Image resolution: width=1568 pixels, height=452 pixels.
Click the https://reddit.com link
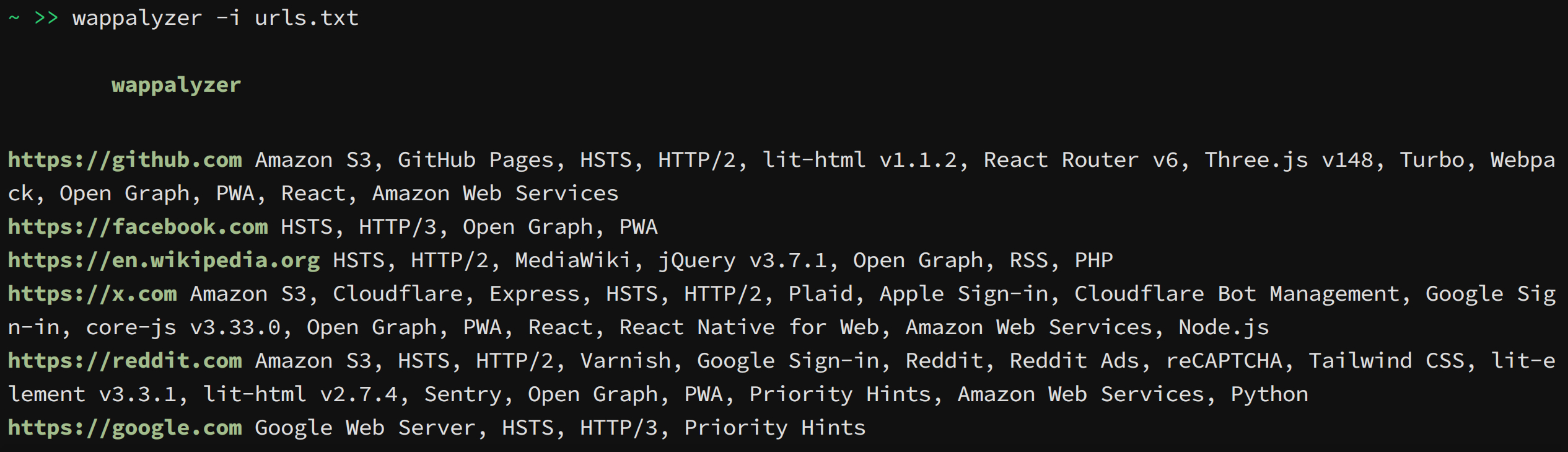coord(125,361)
